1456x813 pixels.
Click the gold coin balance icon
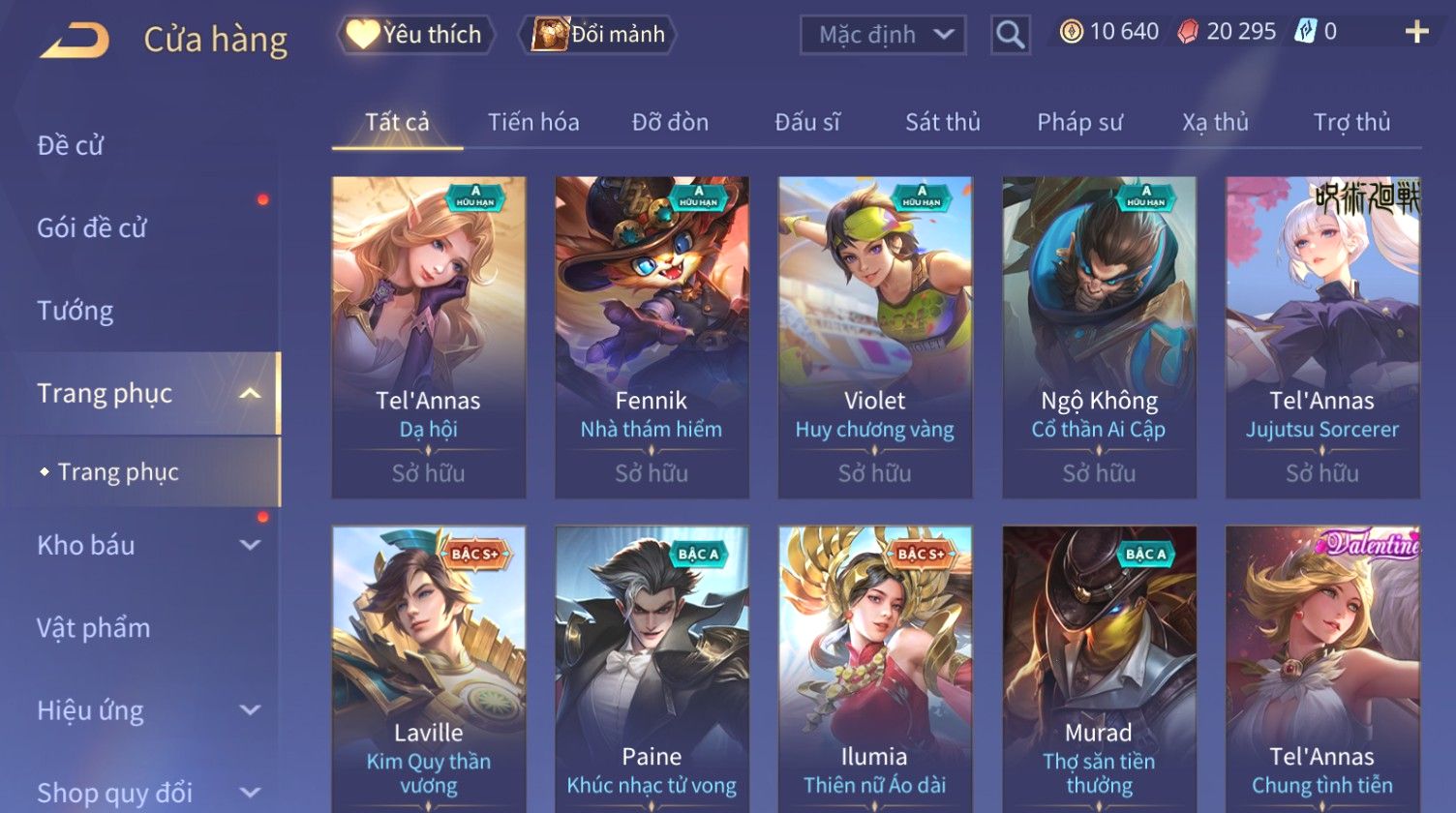(x=1071, y=32)
